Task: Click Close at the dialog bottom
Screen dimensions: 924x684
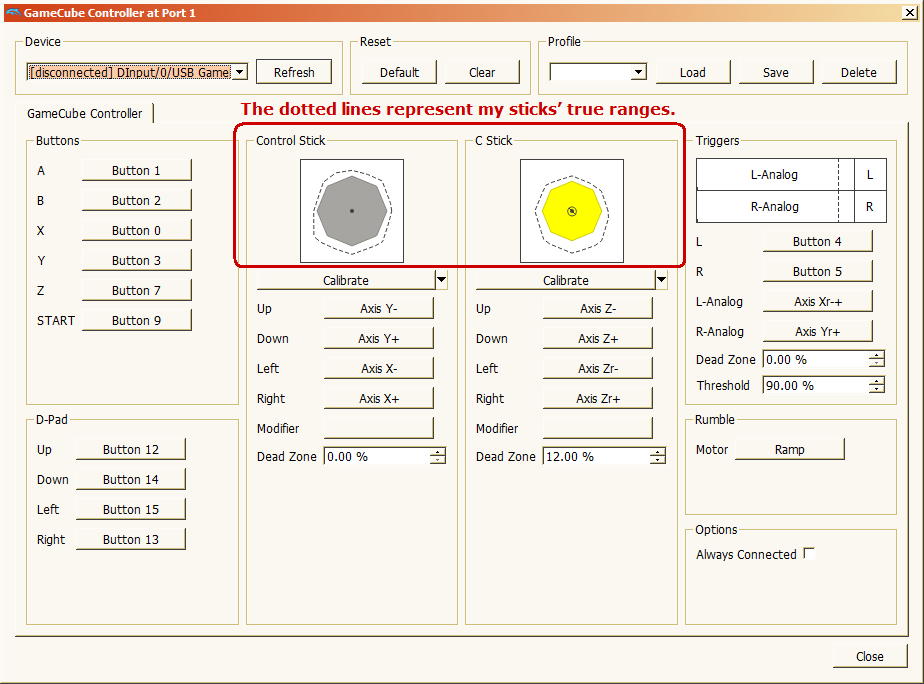Action: [x=870, y=656]
